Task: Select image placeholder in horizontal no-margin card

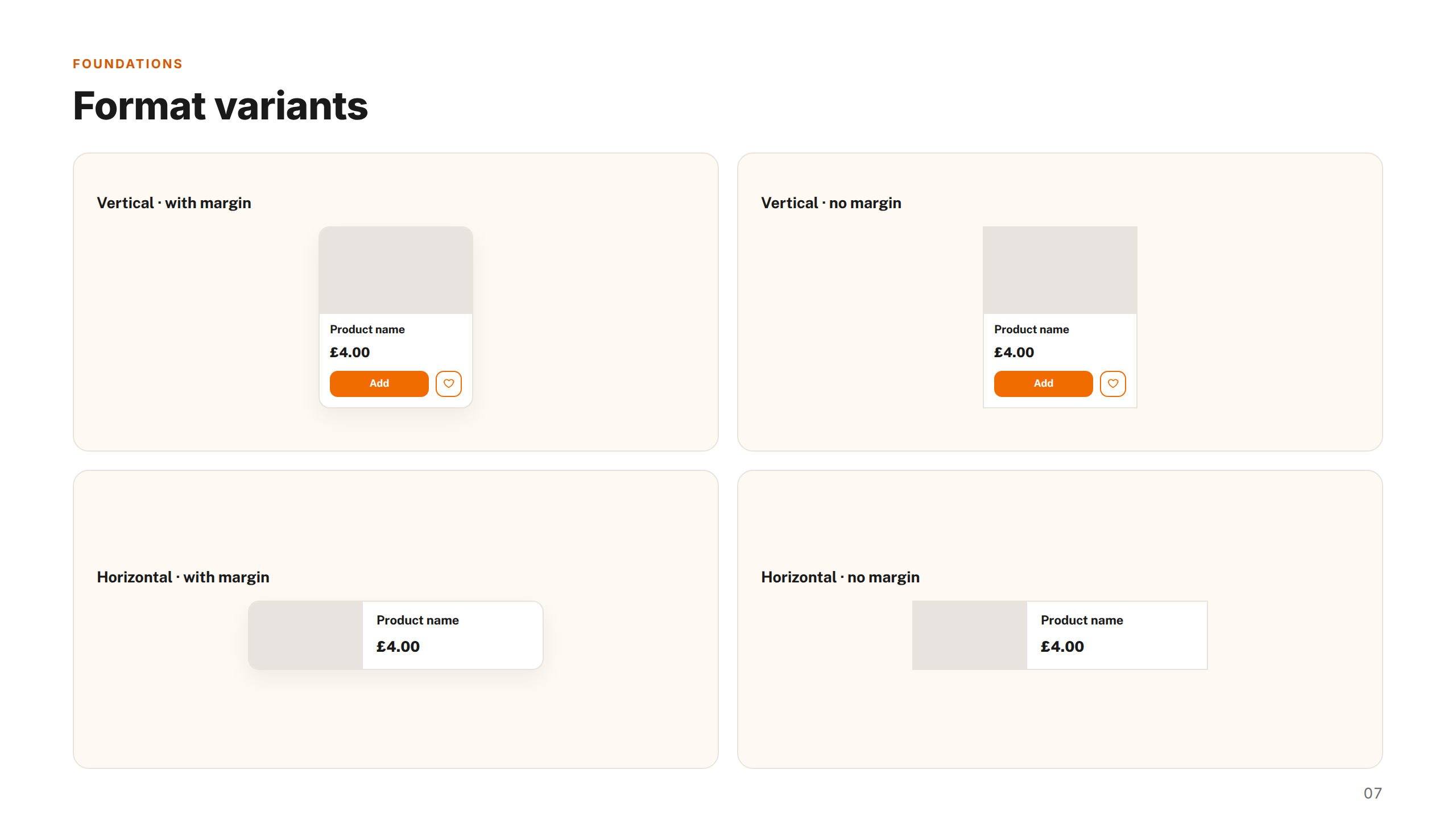Action: (x=970, y=635)
